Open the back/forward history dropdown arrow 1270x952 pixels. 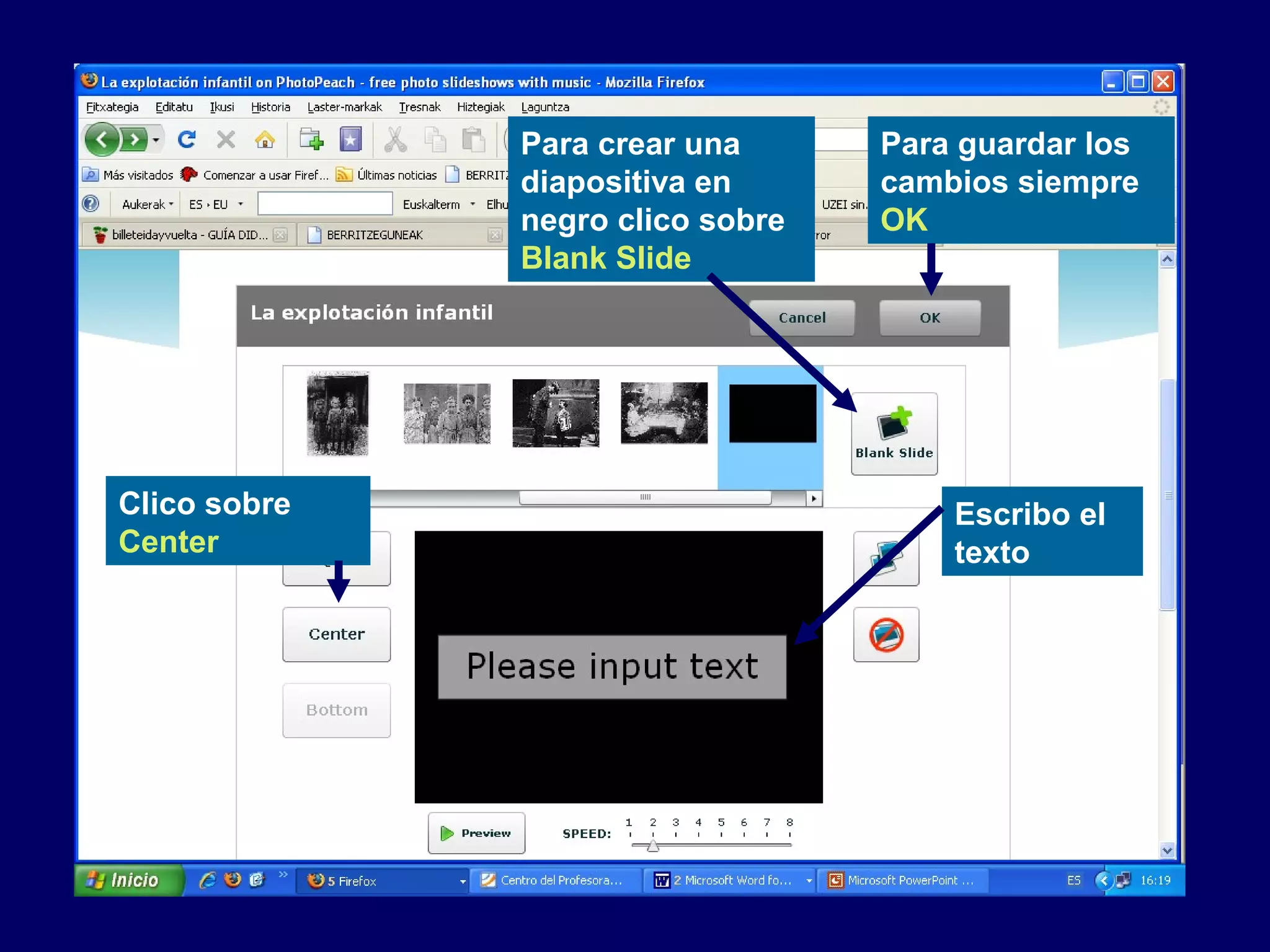[156, 140]
